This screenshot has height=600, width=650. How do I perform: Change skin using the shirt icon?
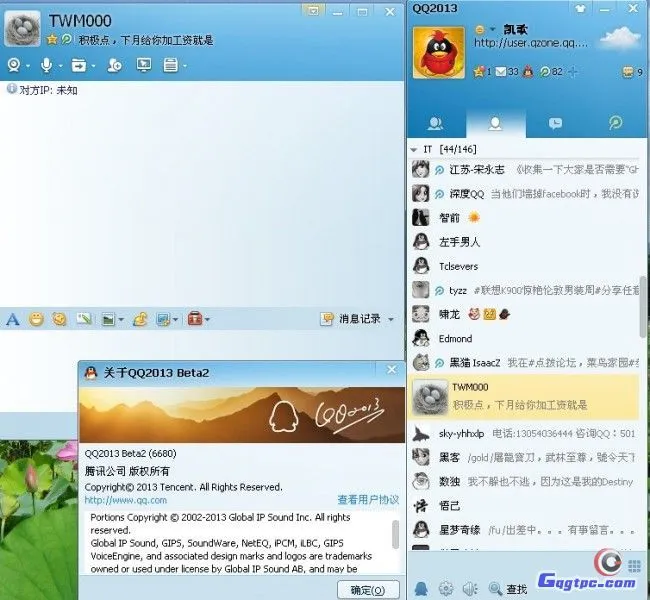pyautogui.click(x=580, y=8)
